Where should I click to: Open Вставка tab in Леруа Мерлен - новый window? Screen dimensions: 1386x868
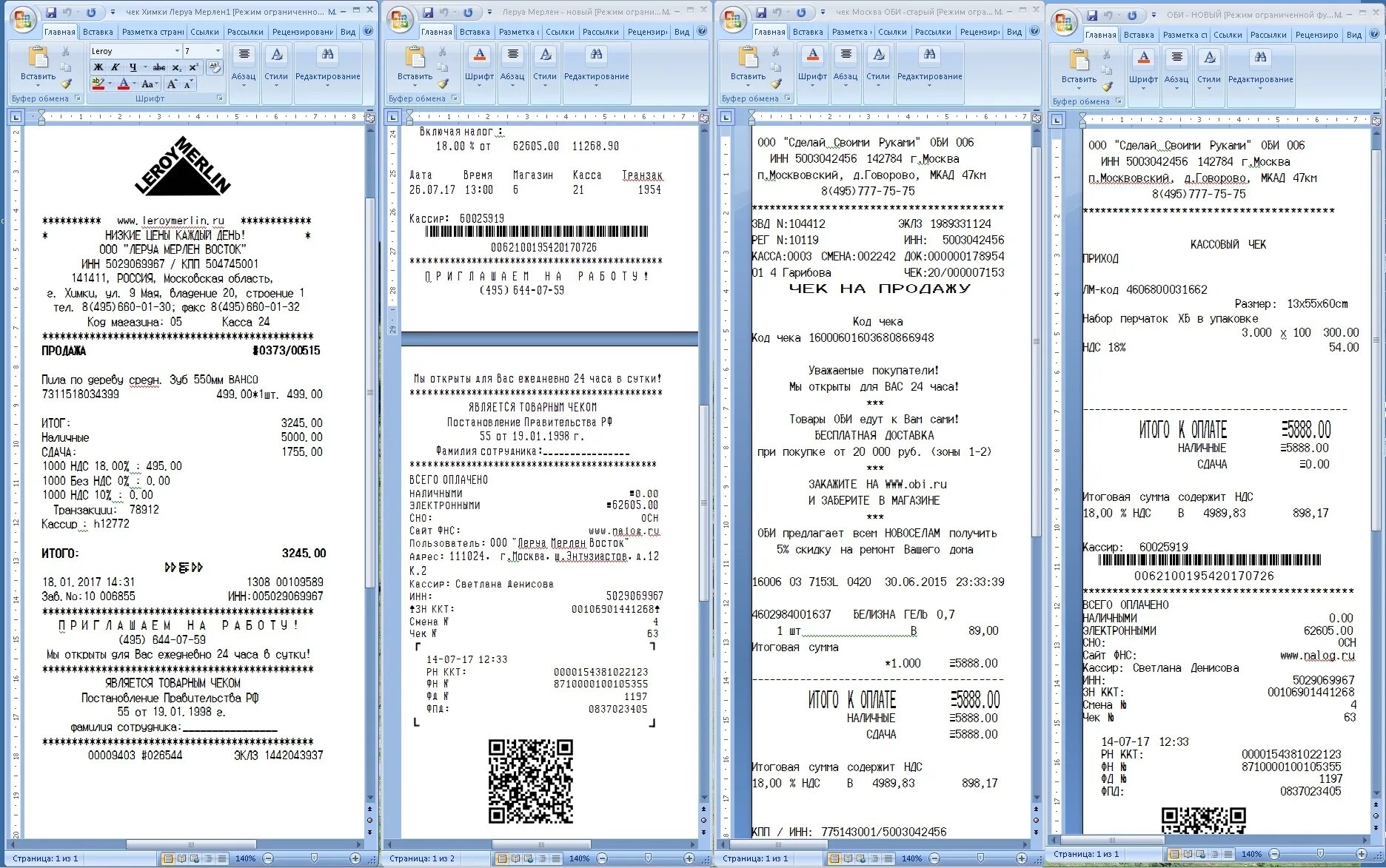(475, 32)
